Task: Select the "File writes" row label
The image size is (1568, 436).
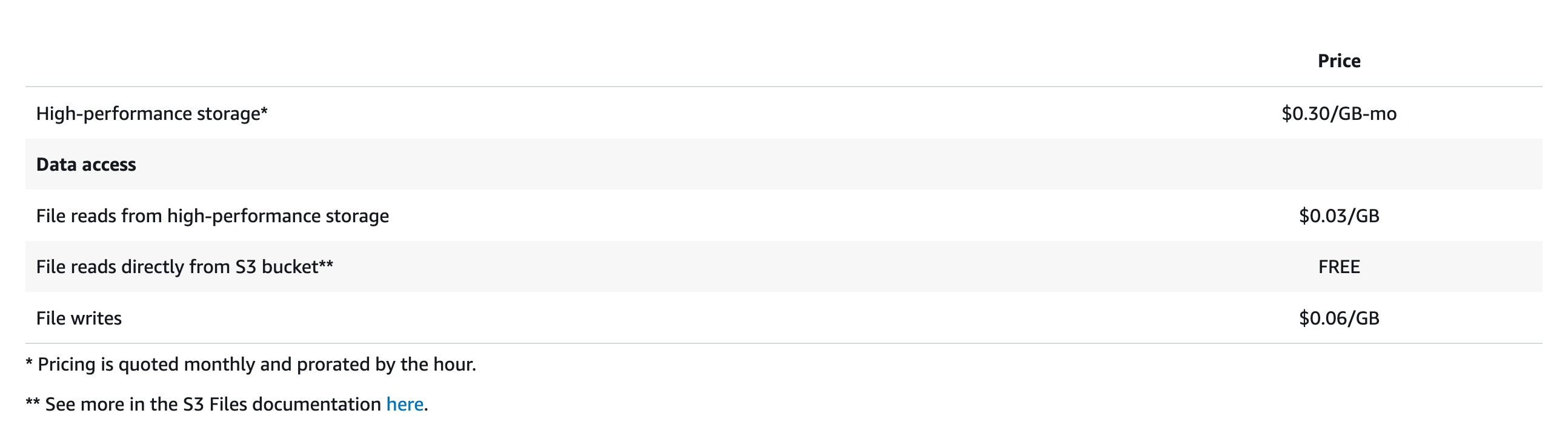Action: (x=79, y=318)
